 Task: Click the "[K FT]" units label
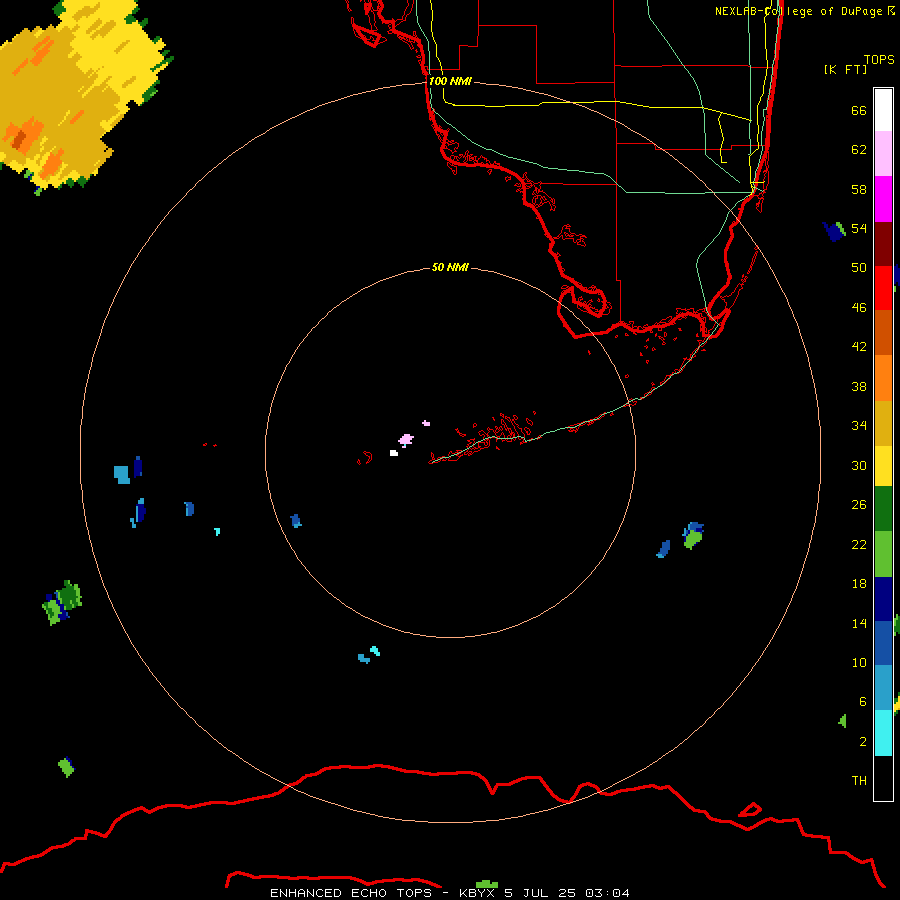click(x=845, y=69)
